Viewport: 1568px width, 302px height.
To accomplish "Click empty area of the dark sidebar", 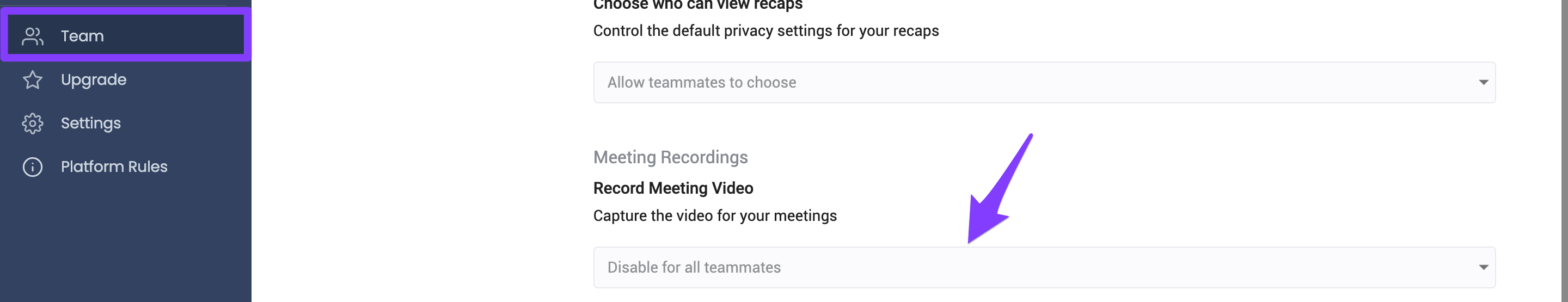I will coord(125,244).
